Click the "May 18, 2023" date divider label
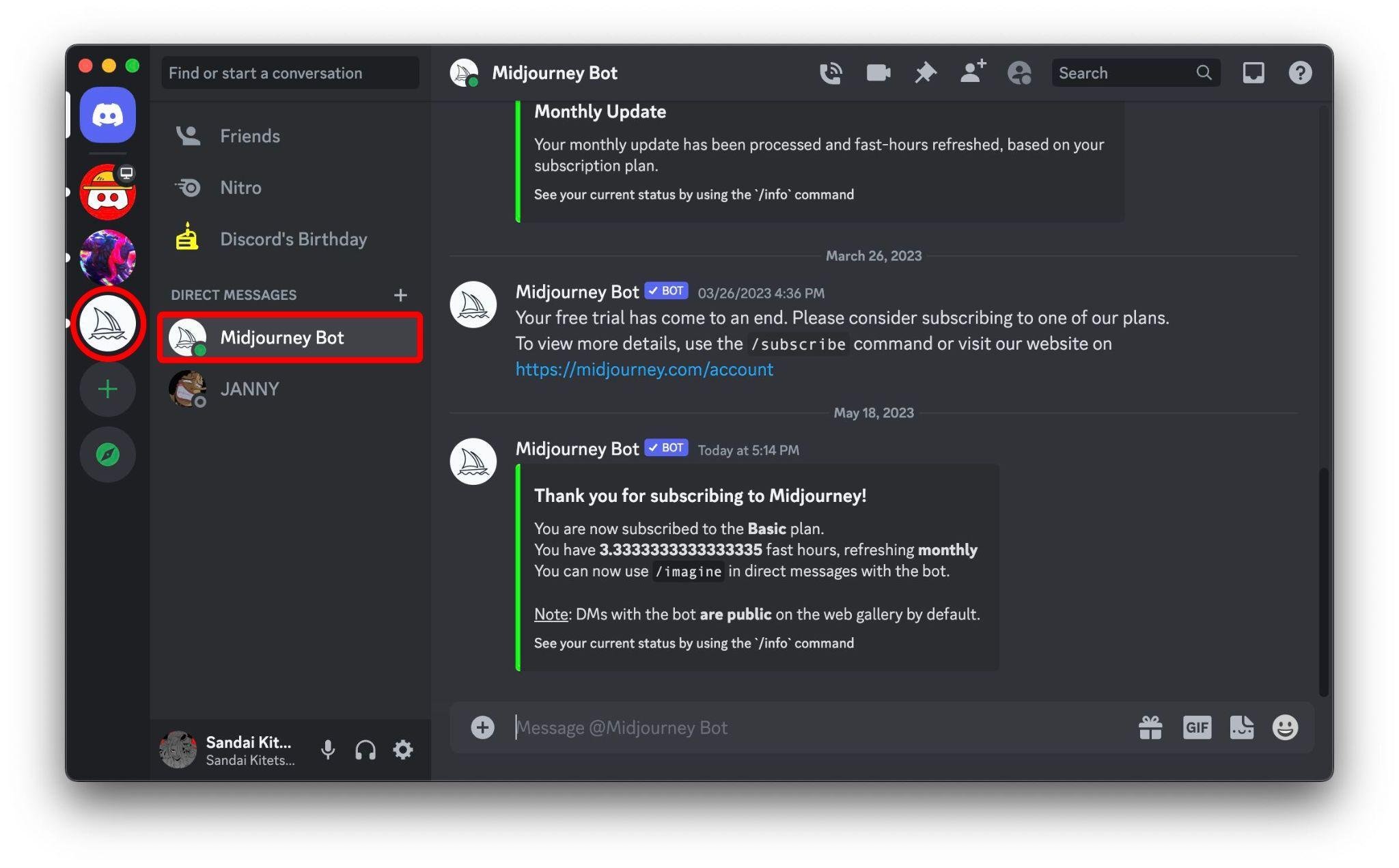 coord(874,413)
